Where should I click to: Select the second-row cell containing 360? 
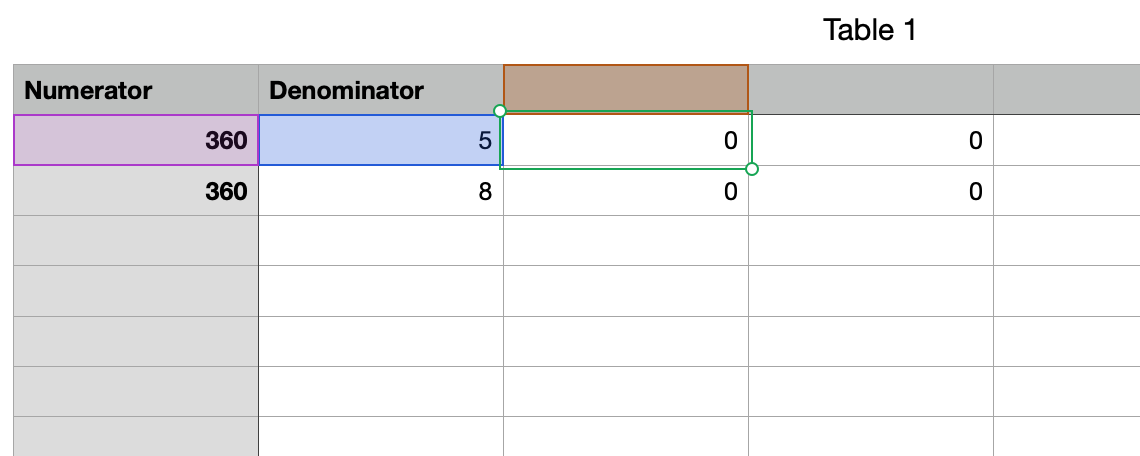[136, 191]
